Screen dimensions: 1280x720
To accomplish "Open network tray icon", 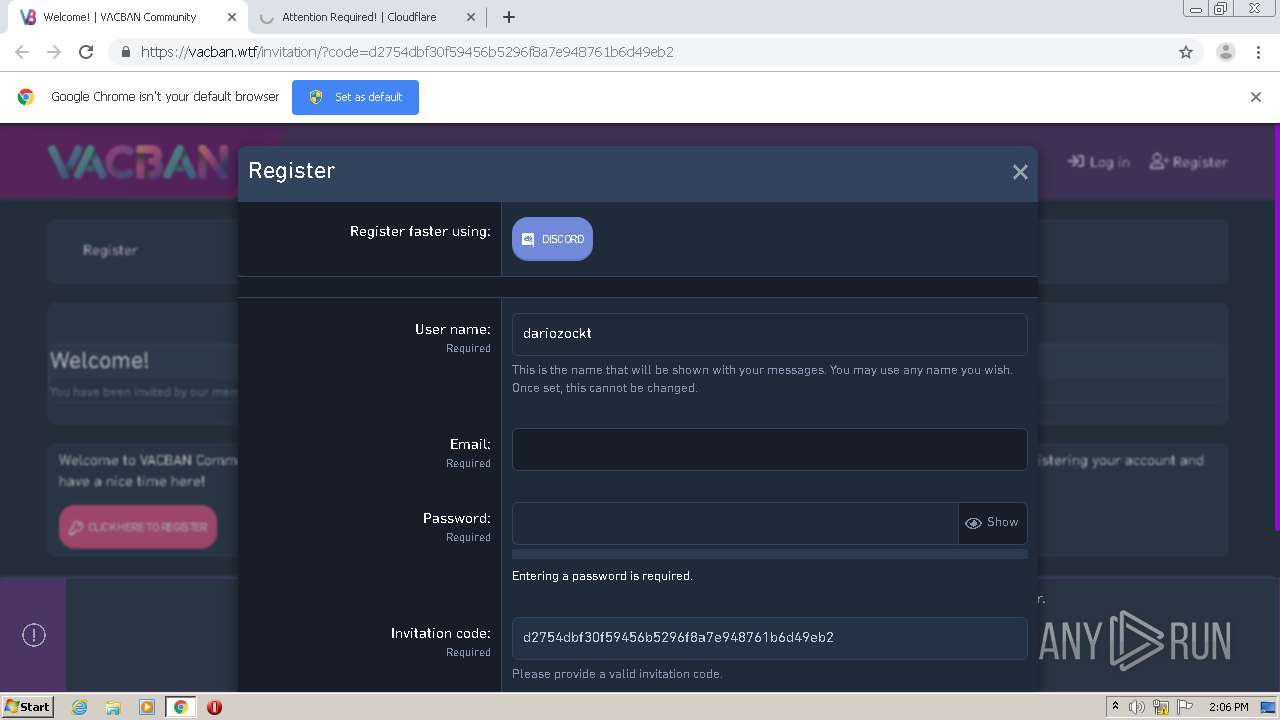I will point(1160,707).
